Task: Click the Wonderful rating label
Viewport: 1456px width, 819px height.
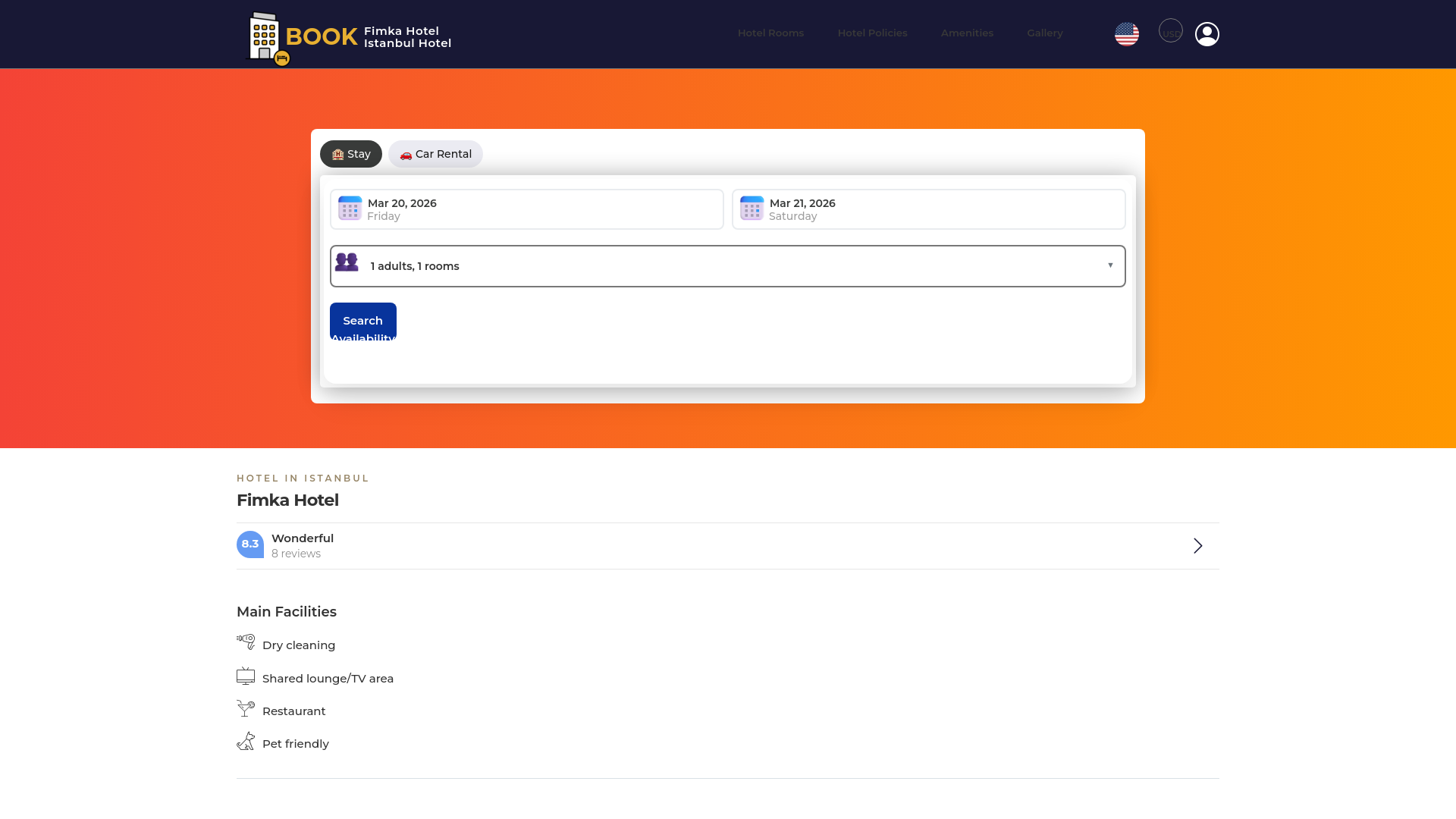Action: (303, 538)
